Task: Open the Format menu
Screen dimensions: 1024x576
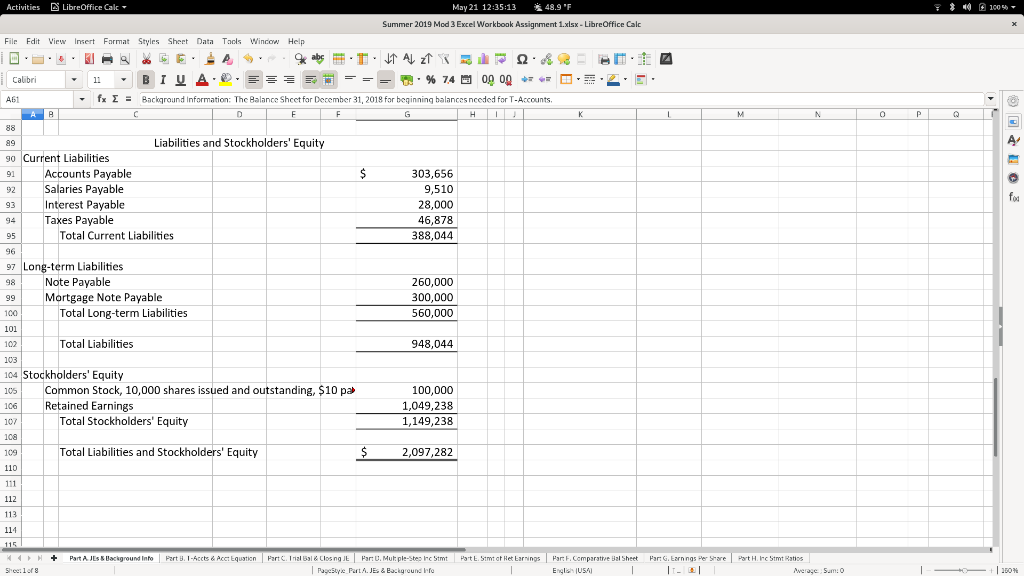Action: (116, 41)
